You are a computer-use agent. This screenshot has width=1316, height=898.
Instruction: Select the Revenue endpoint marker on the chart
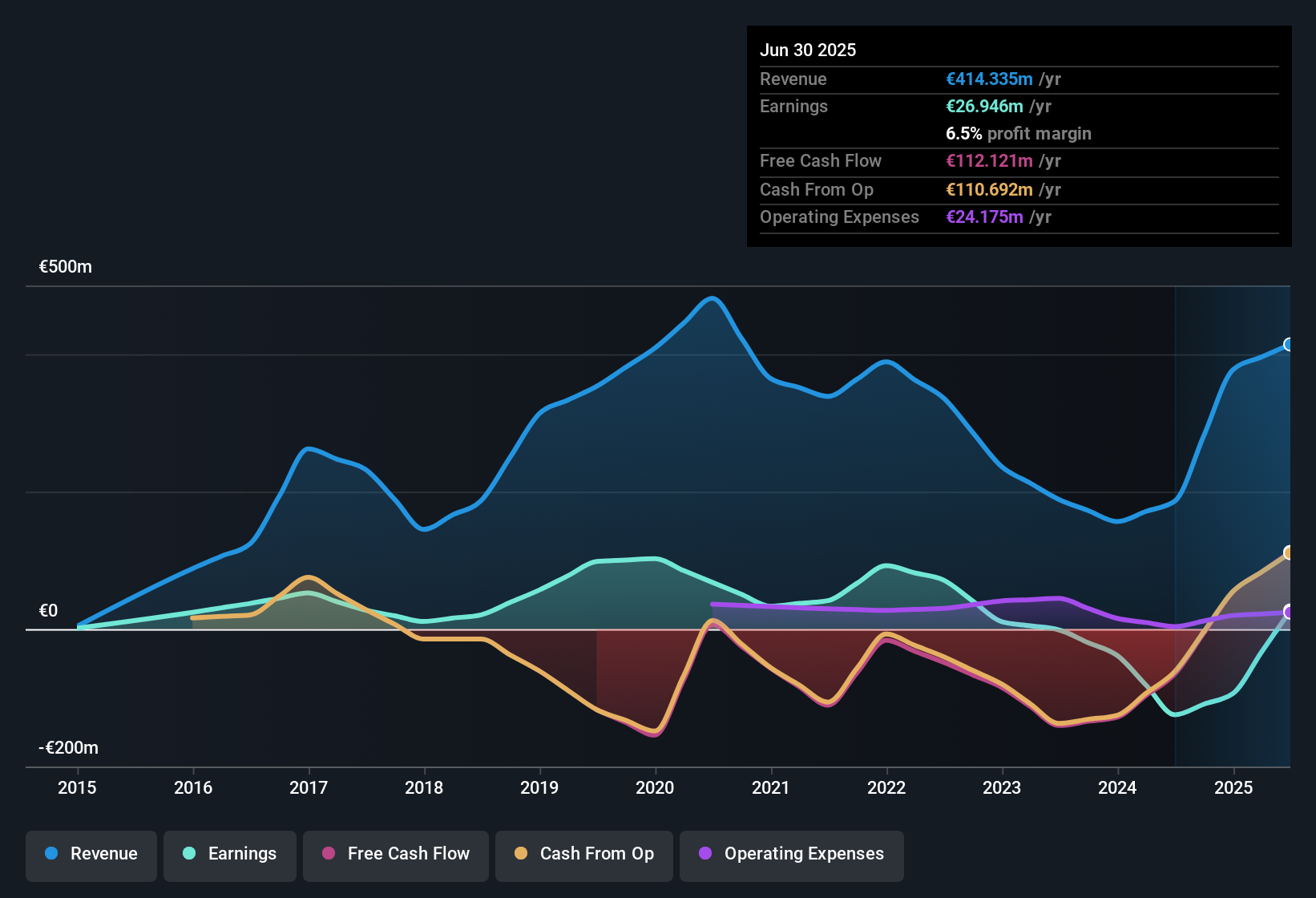1288,345
